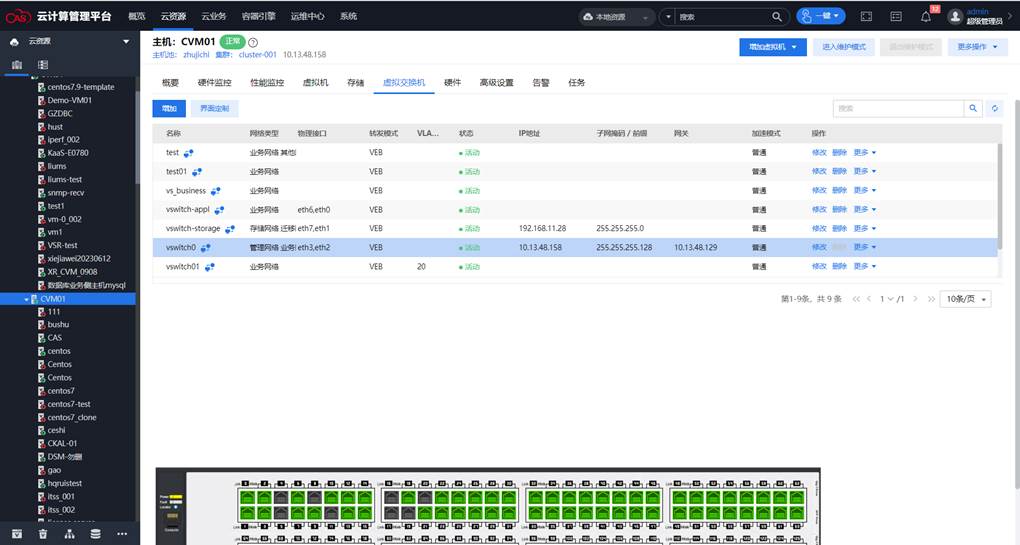
Task: Click the blue 增加 button
Action: pos(169,108)
